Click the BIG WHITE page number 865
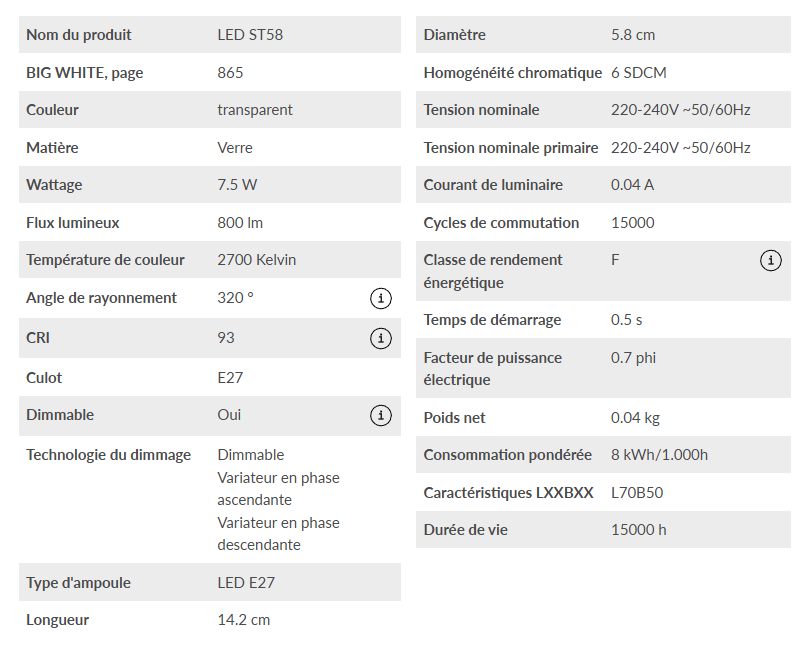 pyautogui.click(x=230, y=73)
